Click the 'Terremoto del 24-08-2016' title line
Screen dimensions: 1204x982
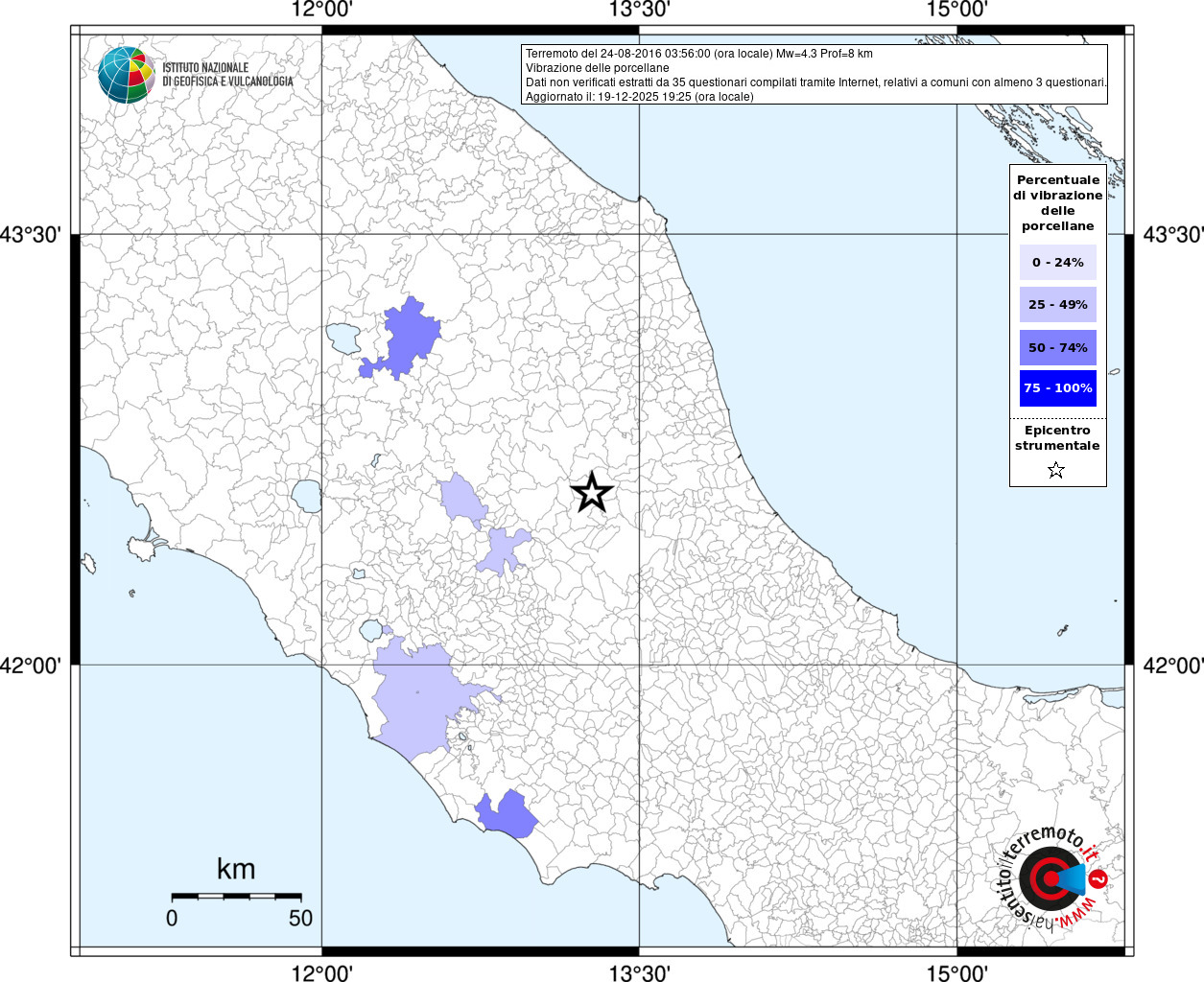tap(699, 54)
